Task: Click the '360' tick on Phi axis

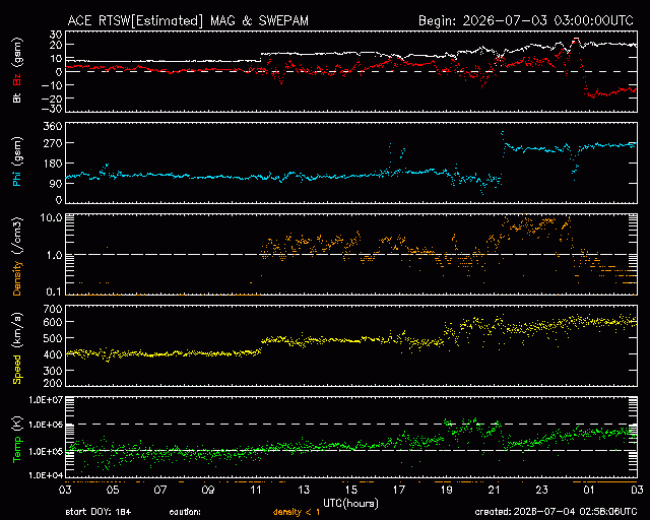Action: tap(53, 126)
